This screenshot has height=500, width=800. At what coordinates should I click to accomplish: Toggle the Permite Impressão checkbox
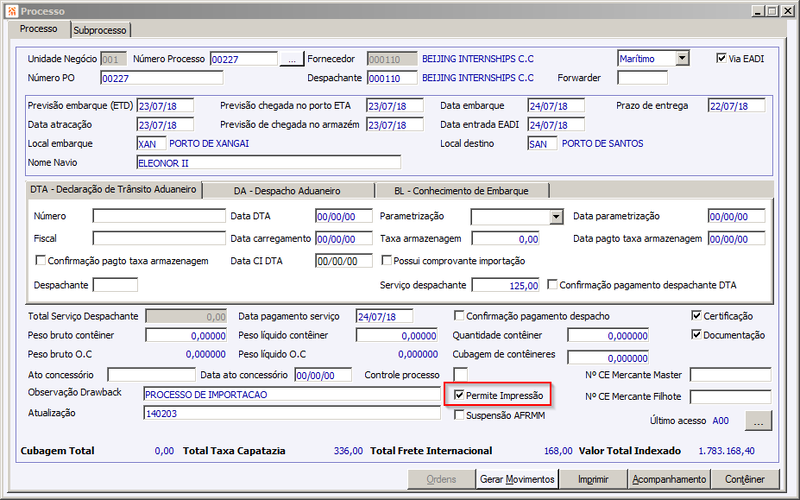[x=459, y=395]
